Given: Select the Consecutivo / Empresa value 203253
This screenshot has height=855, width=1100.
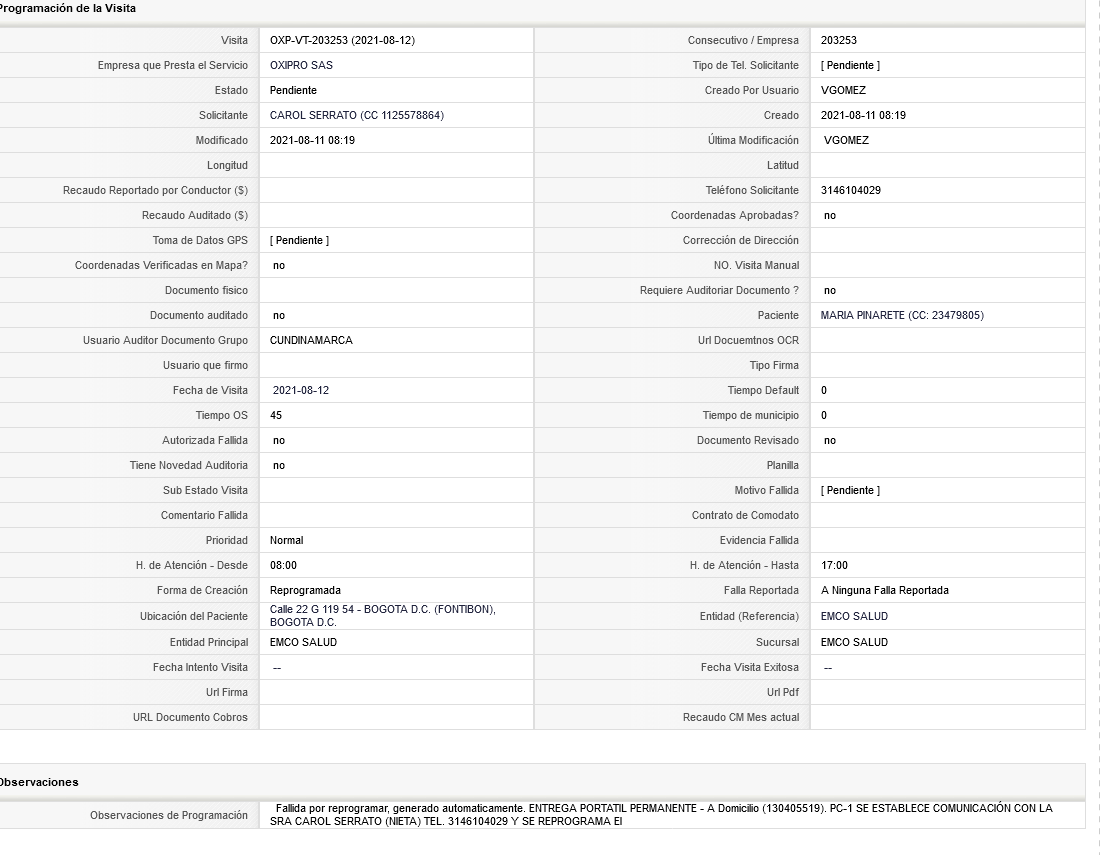Looking at the screenshot, I should [x=838, y=41].
